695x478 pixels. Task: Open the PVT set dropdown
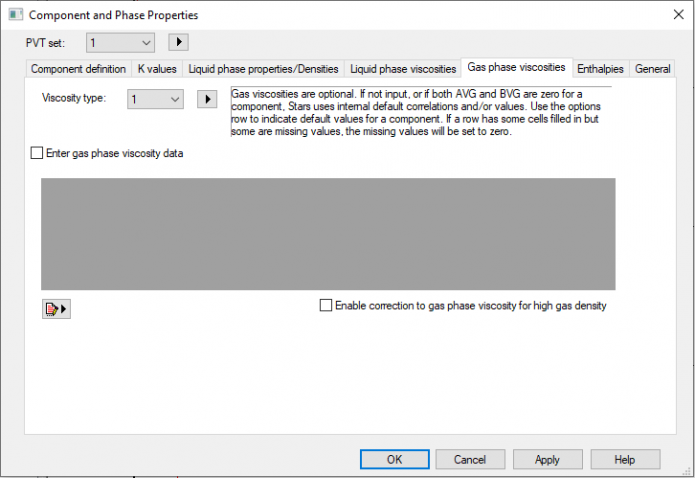click(120, 42)
